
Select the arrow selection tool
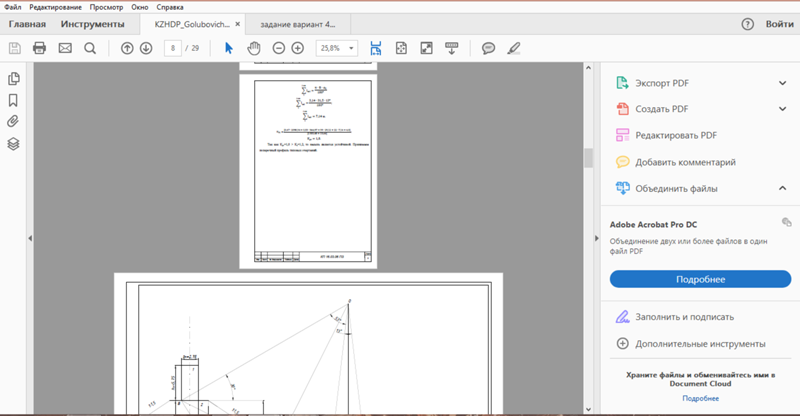click(229, 48)
